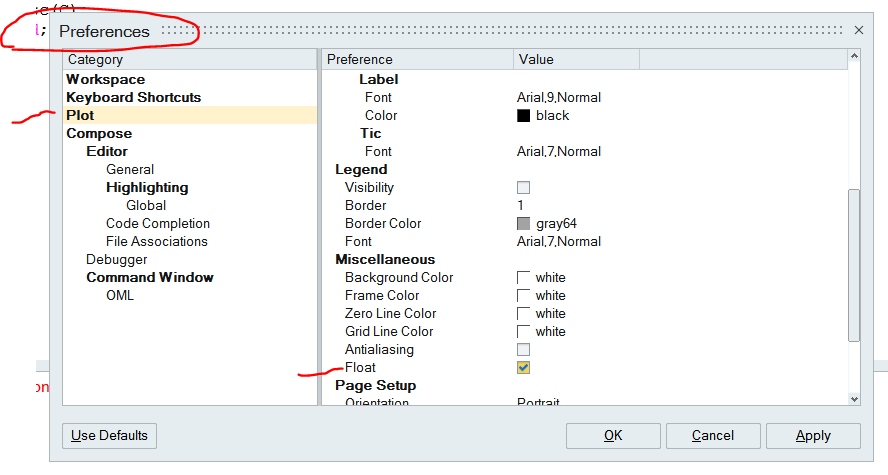Click the Label section heading
The height and width of the screenshot is (475, 888).
coord(379,79)
